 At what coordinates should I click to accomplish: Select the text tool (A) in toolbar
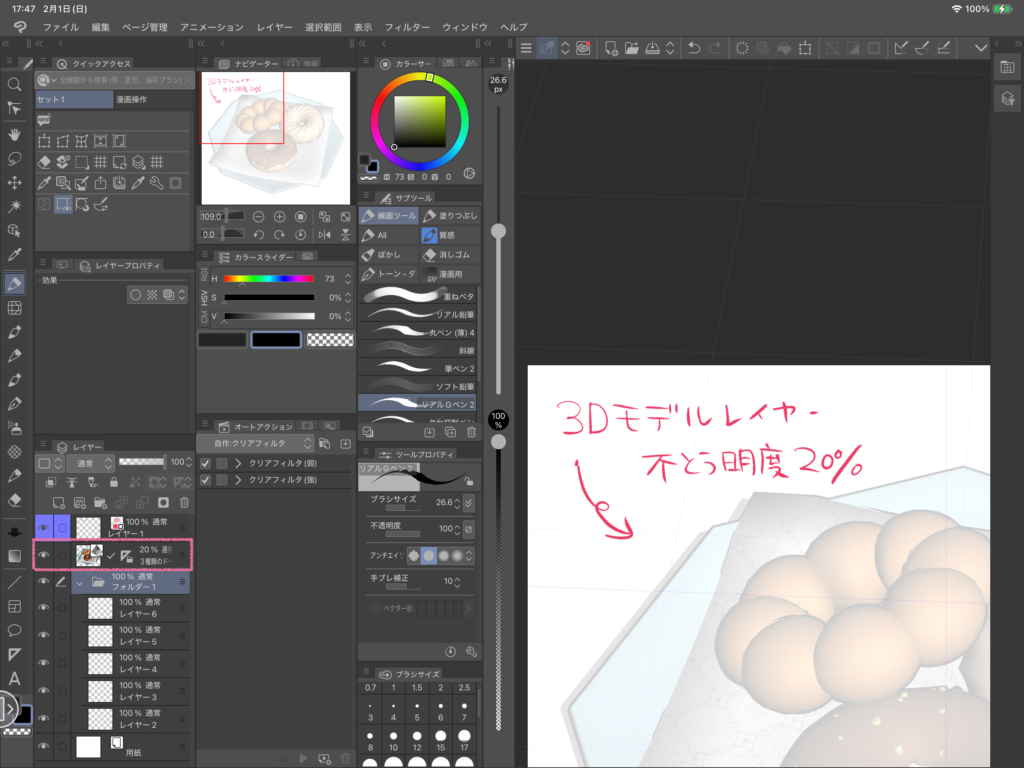click(14, 680)
